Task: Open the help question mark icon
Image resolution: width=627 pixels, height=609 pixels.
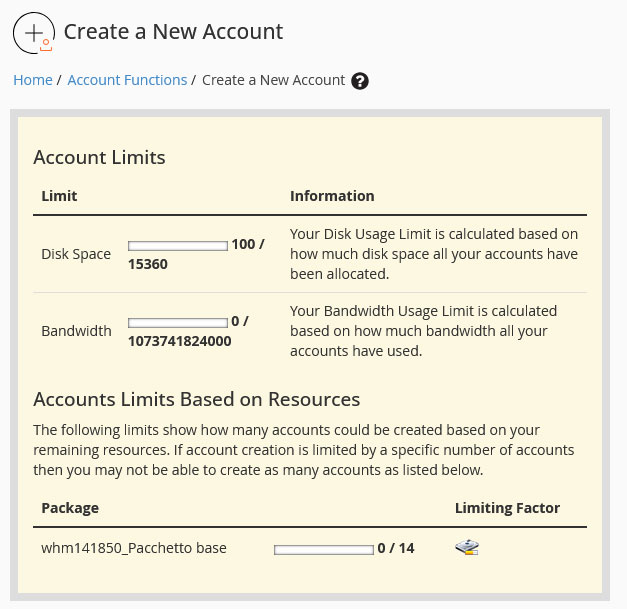Action: (x=361, y=81)
